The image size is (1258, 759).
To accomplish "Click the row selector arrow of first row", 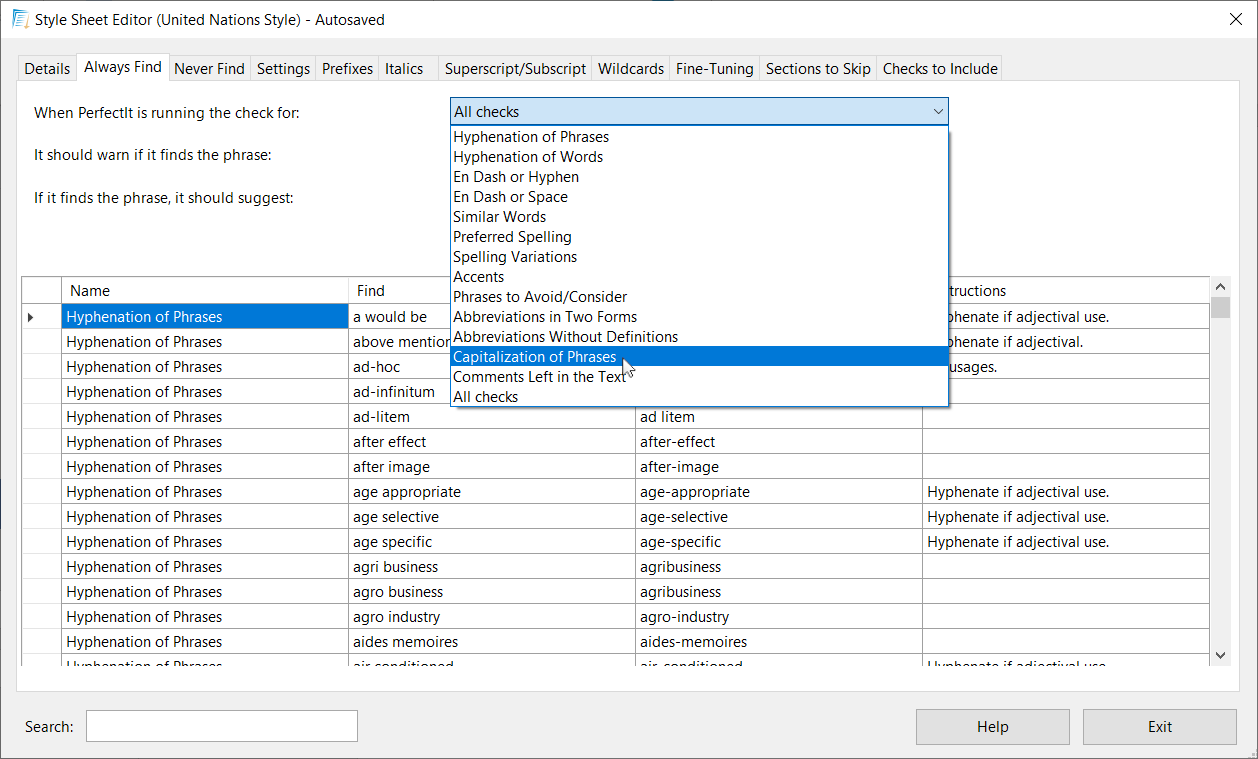I will (31, 317).
